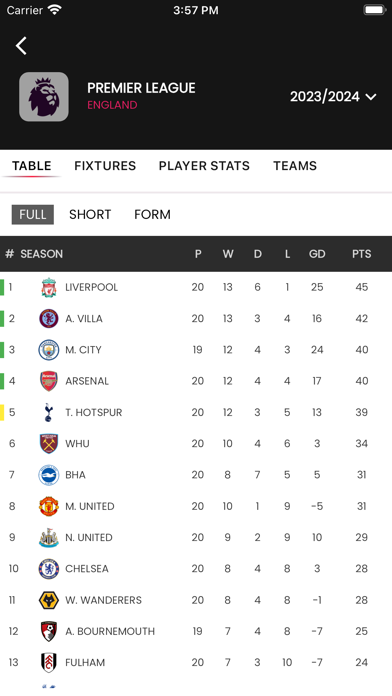Open the PLAYER STATS tab
Screen dimensions: 392x696
click(x=204, y=166)
